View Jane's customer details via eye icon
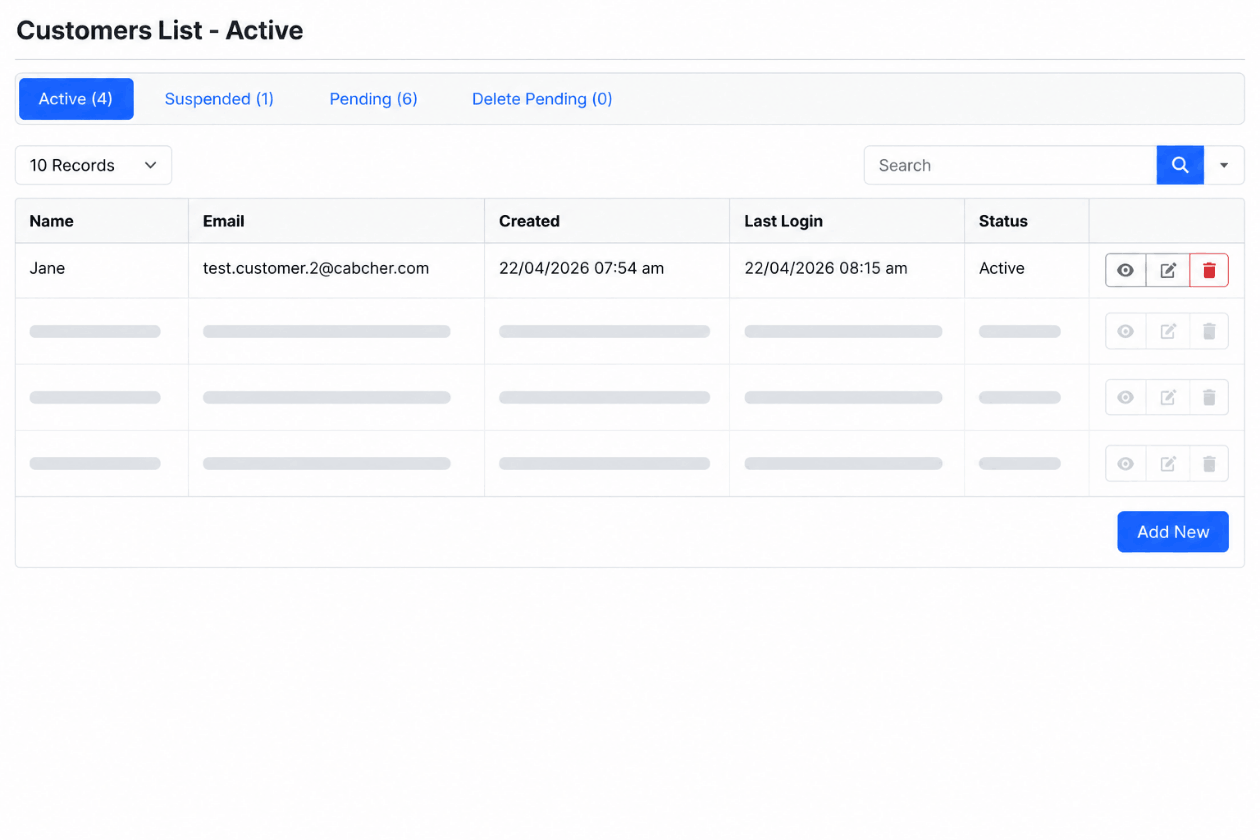 point(1126,270)
